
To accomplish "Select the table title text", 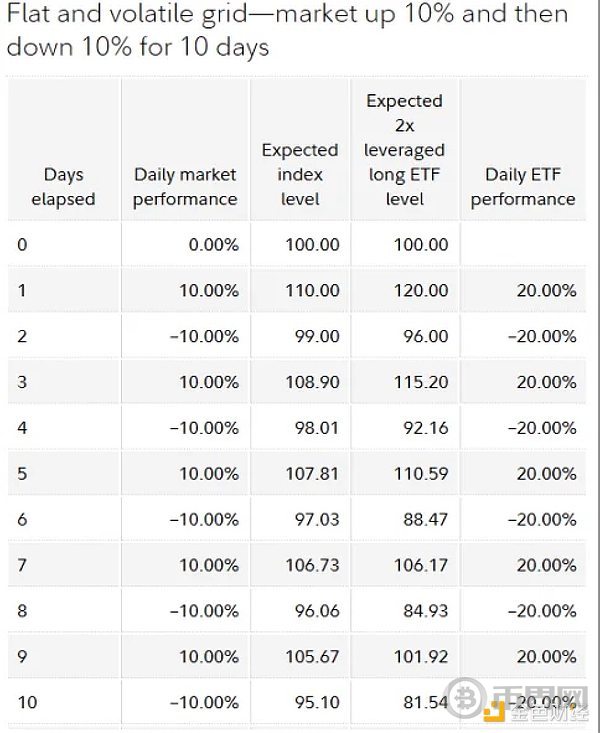I will tap(287, 30).
